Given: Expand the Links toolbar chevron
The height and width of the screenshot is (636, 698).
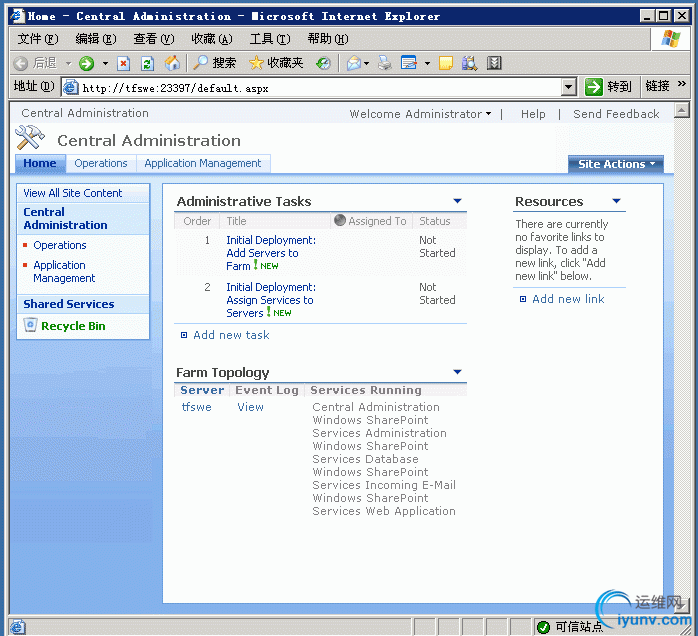Looking at the screenshot, I should pos(682,84).
